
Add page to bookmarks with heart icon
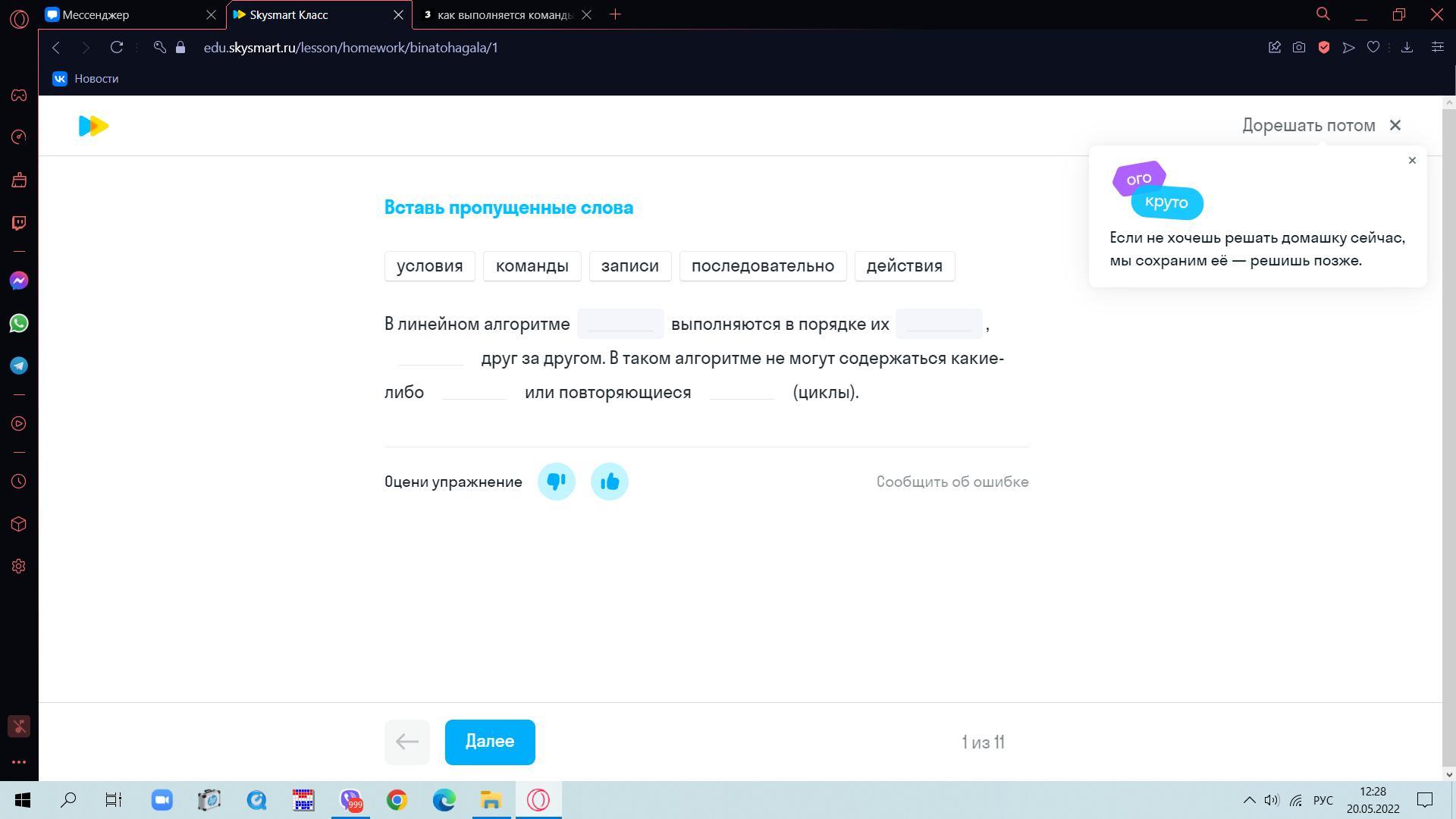coord(1373,47)
